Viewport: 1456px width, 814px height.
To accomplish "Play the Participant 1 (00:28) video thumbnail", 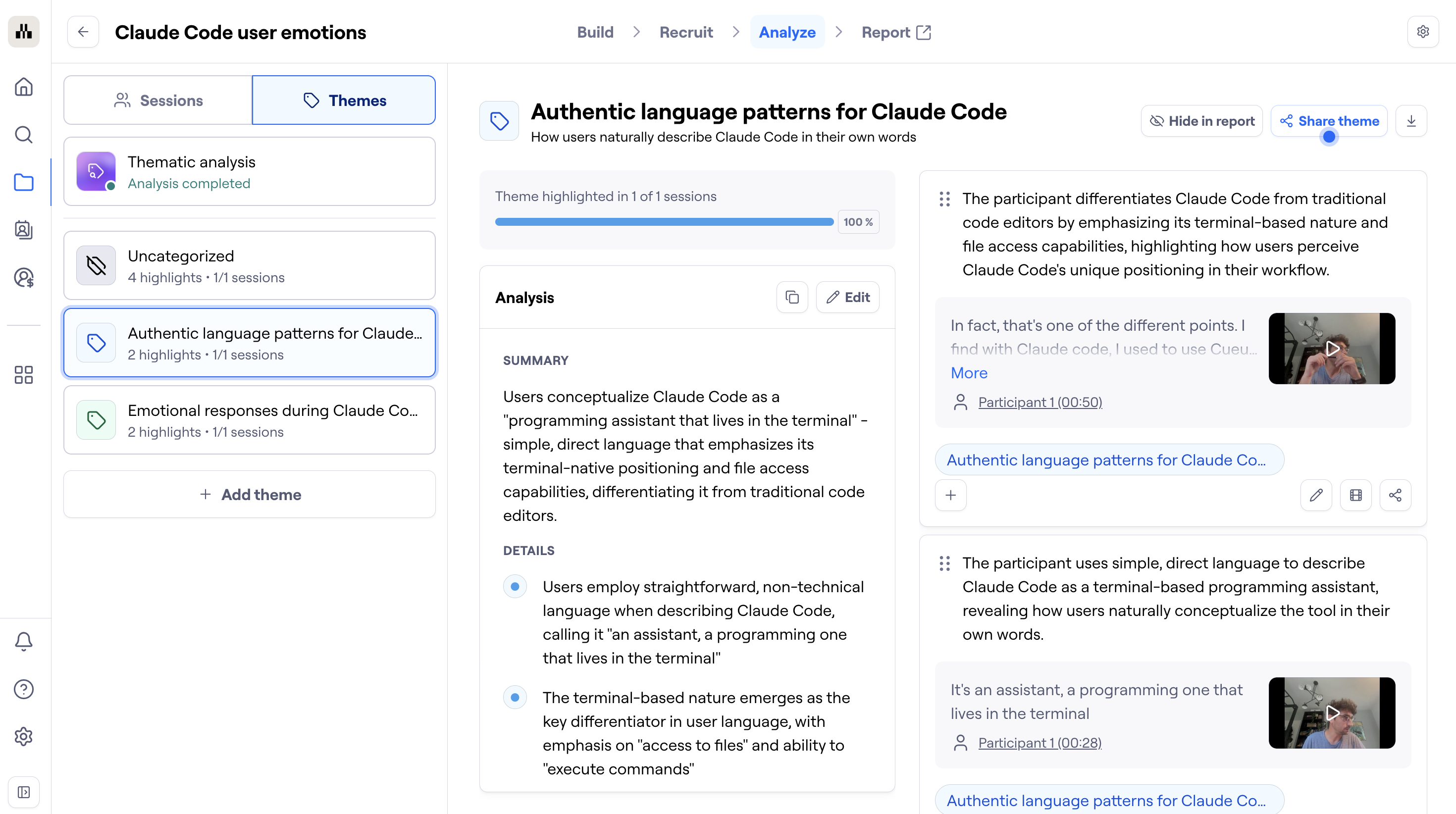I will (x=1332, y=713).
